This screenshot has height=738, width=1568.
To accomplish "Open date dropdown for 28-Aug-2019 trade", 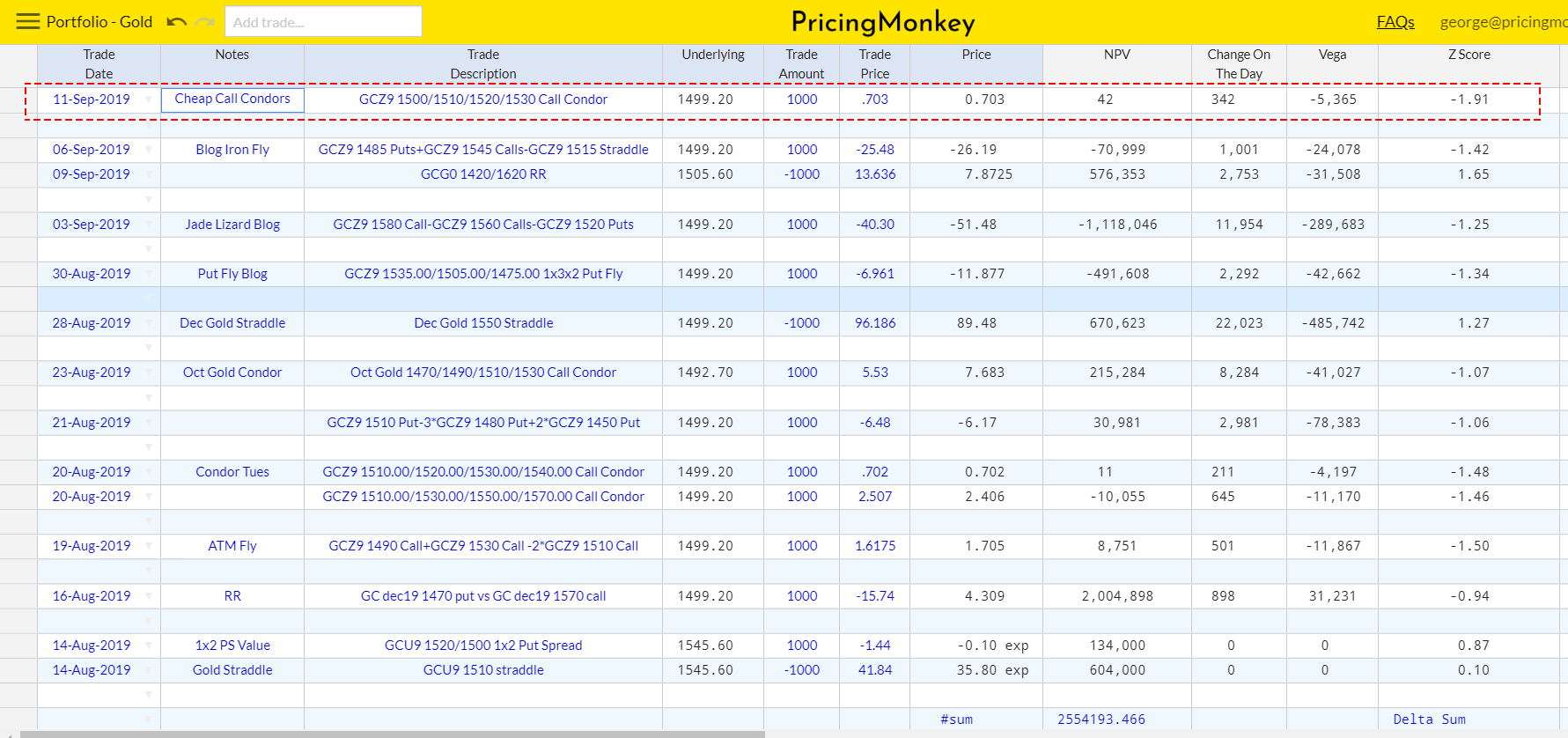I will click(148, 323).
